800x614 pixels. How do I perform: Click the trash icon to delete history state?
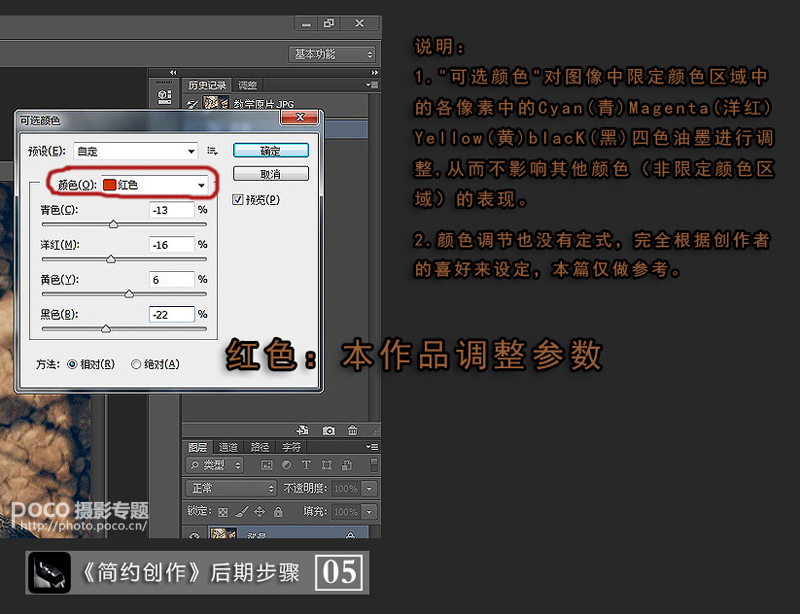353,430
